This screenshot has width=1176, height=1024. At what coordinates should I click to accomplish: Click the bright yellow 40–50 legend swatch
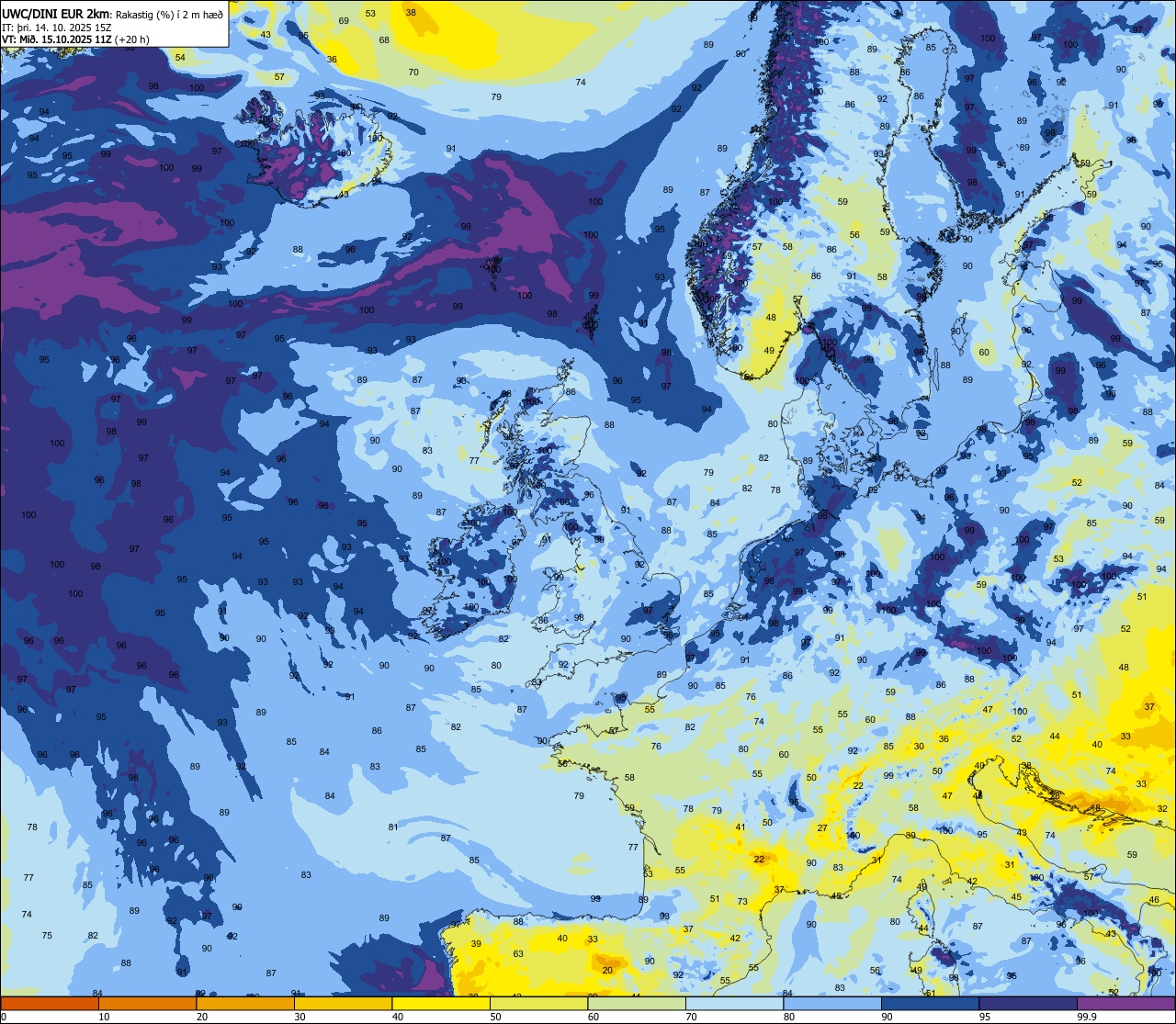441,1004
